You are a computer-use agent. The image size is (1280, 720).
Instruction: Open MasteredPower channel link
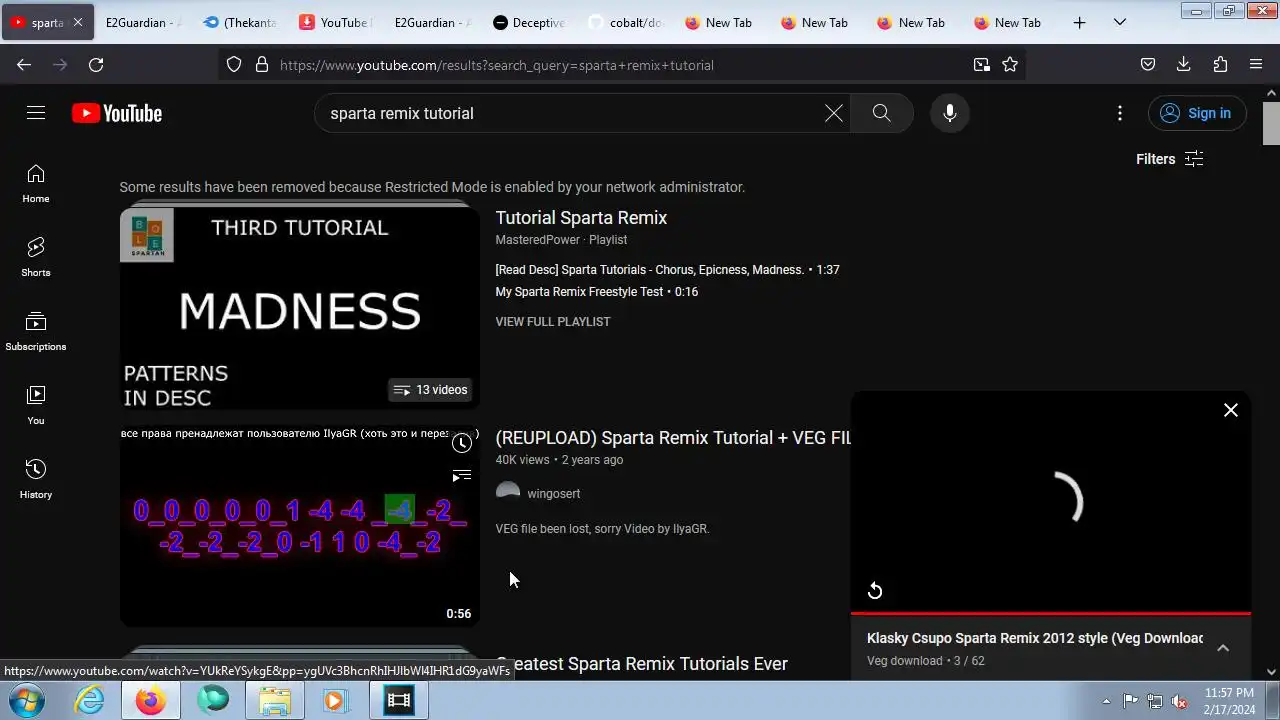[538, 240]
